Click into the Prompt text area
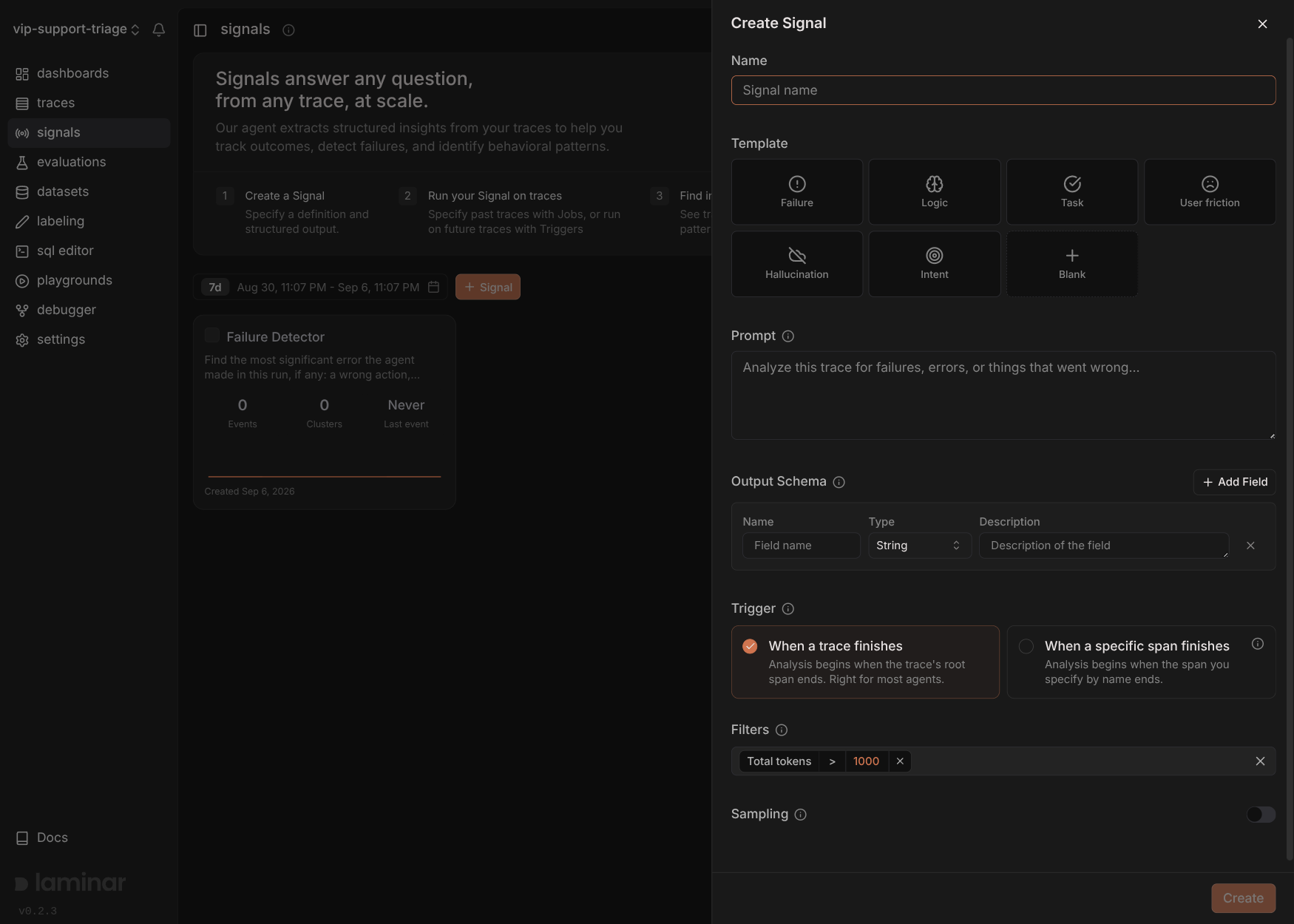 [1003, 395]
